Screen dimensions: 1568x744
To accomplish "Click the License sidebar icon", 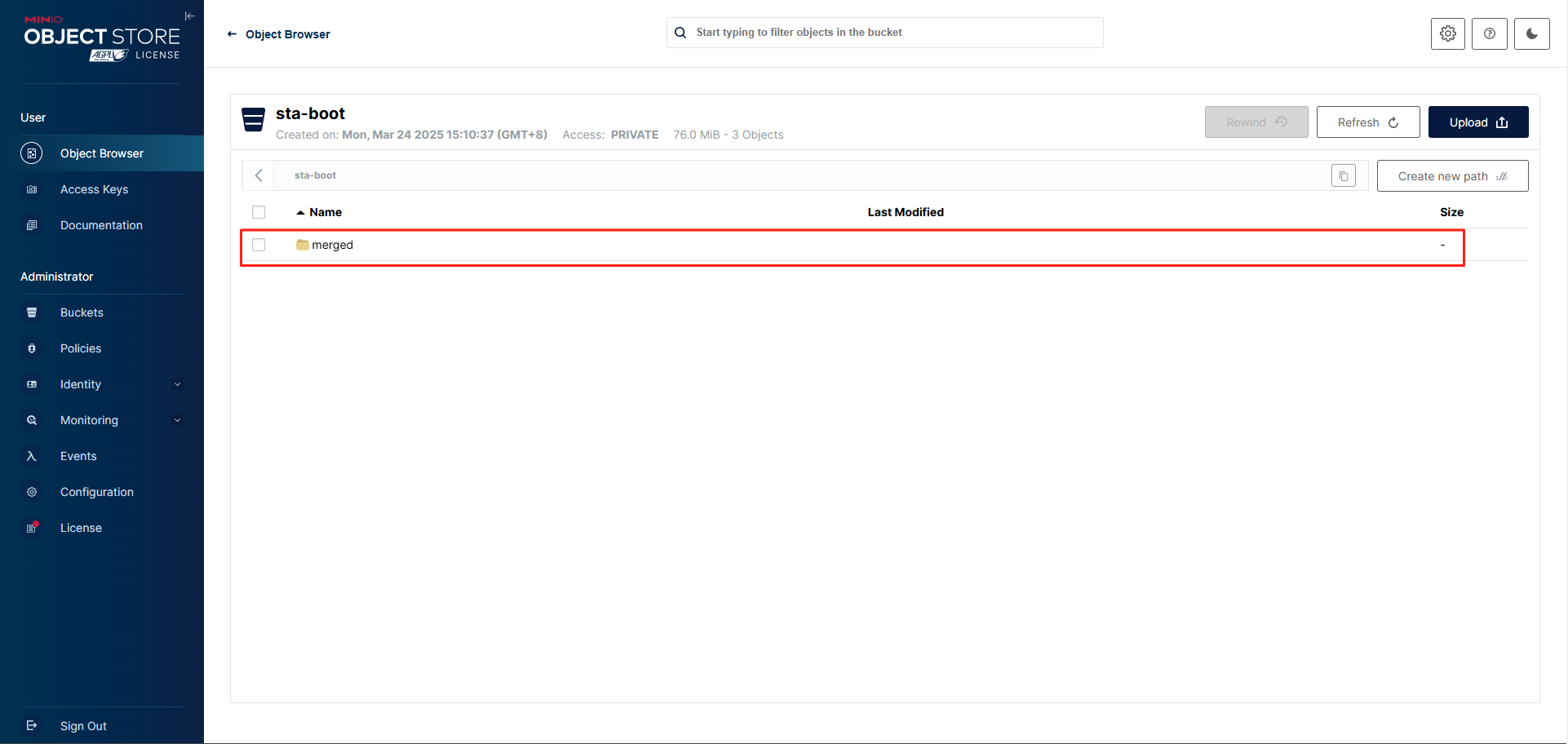I will coord(32,528).
